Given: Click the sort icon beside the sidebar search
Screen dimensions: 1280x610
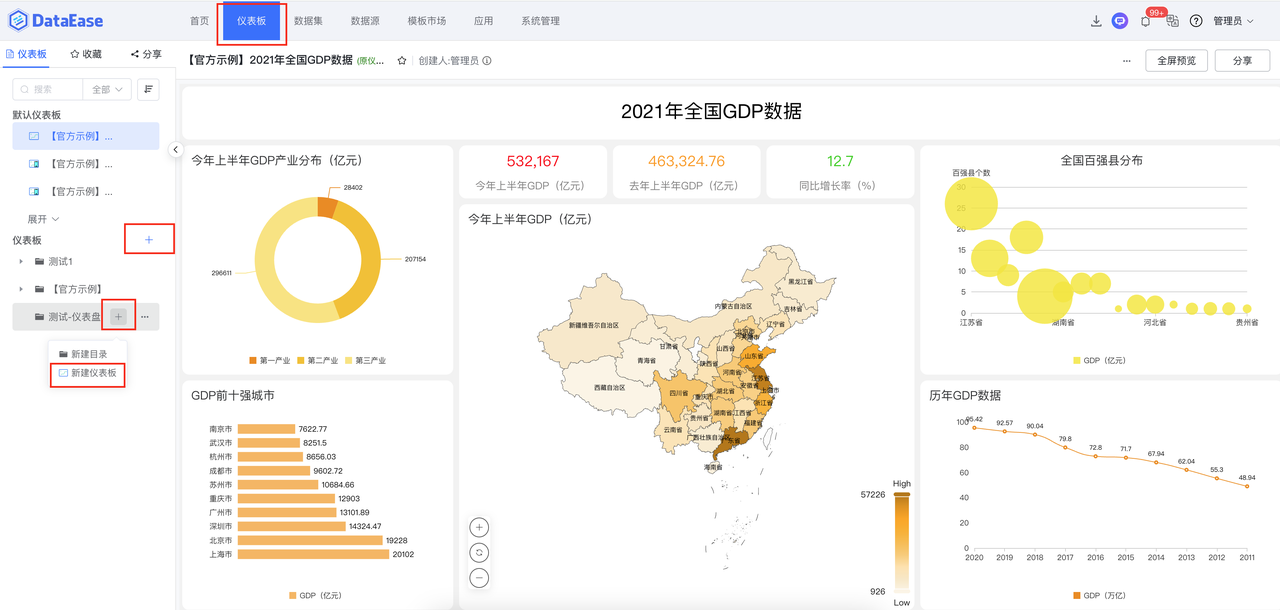Looking at the screenshot, I should click(x=148, y=89).
